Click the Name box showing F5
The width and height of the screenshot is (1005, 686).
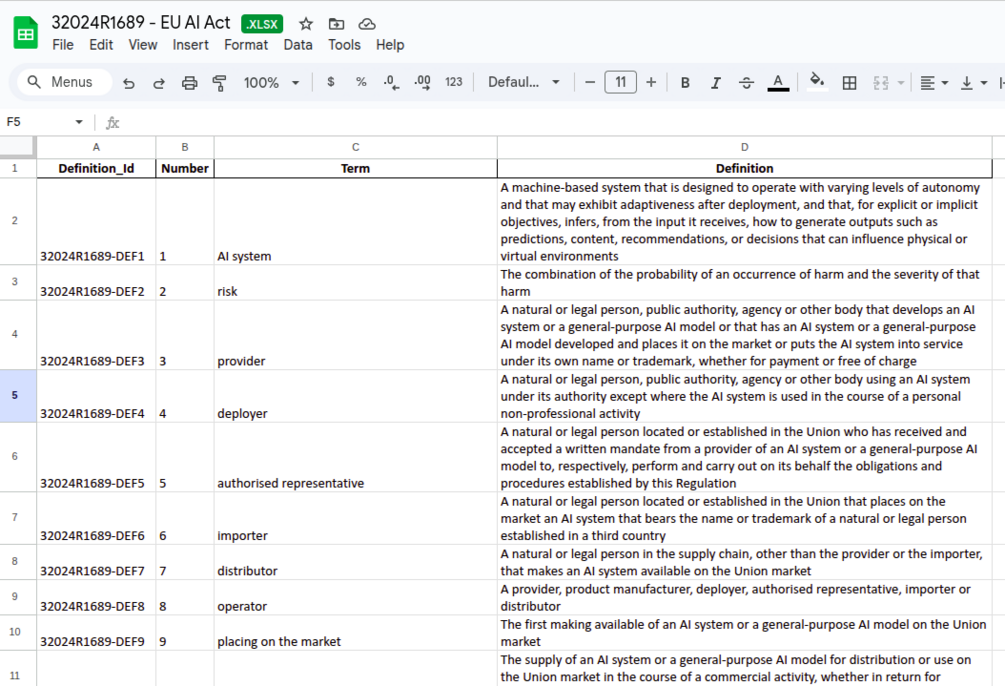[37, 122]
